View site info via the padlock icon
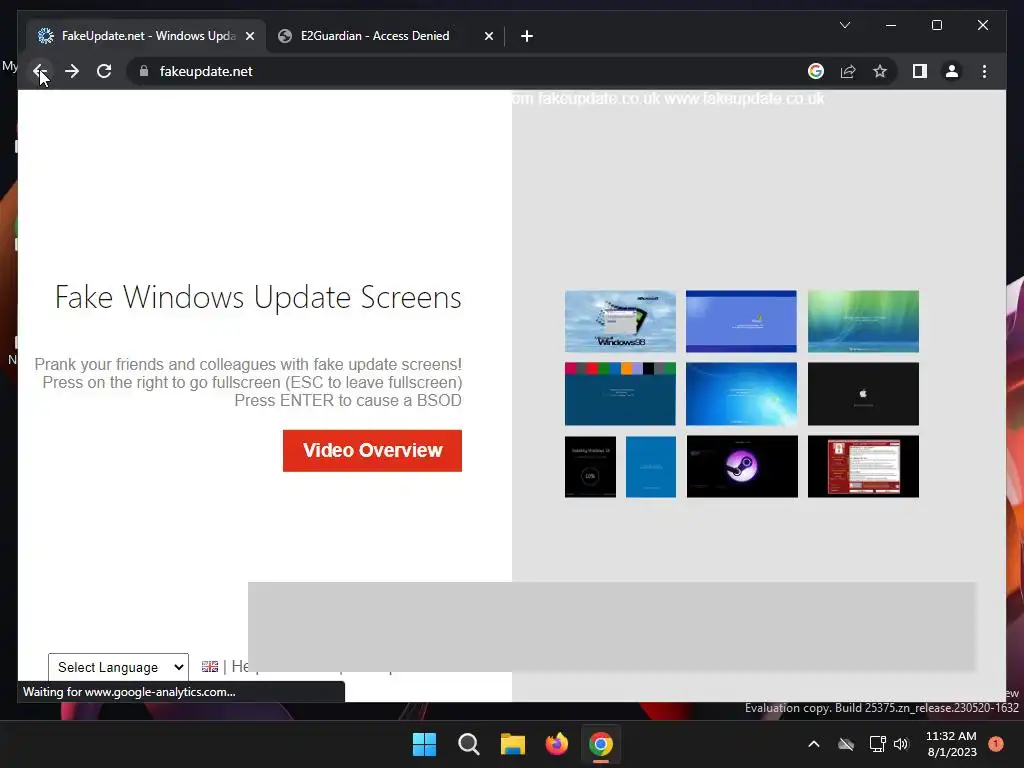The image size is (1024, 768). [x=144, y=71]
